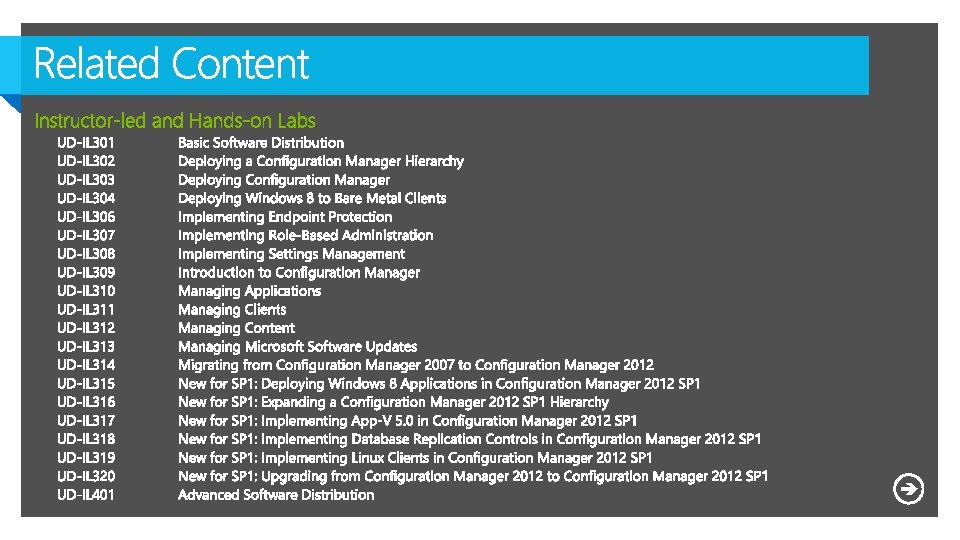The image size is (960, 540).
Task: Click course code UD-IL302
Action: pyautogui.click(x=86, y=161)
